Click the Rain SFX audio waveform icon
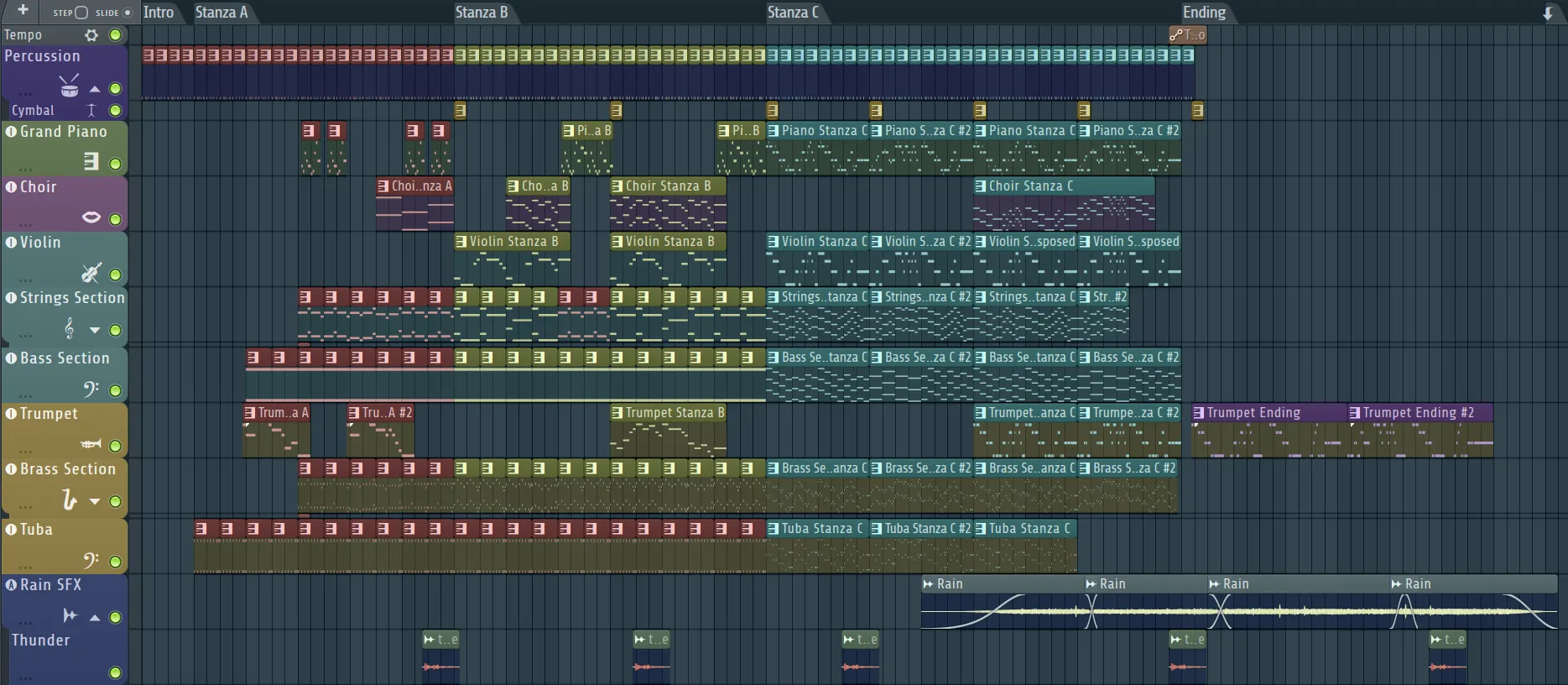Viewport: 1568px width, 685px height. [x=70, y=616]
